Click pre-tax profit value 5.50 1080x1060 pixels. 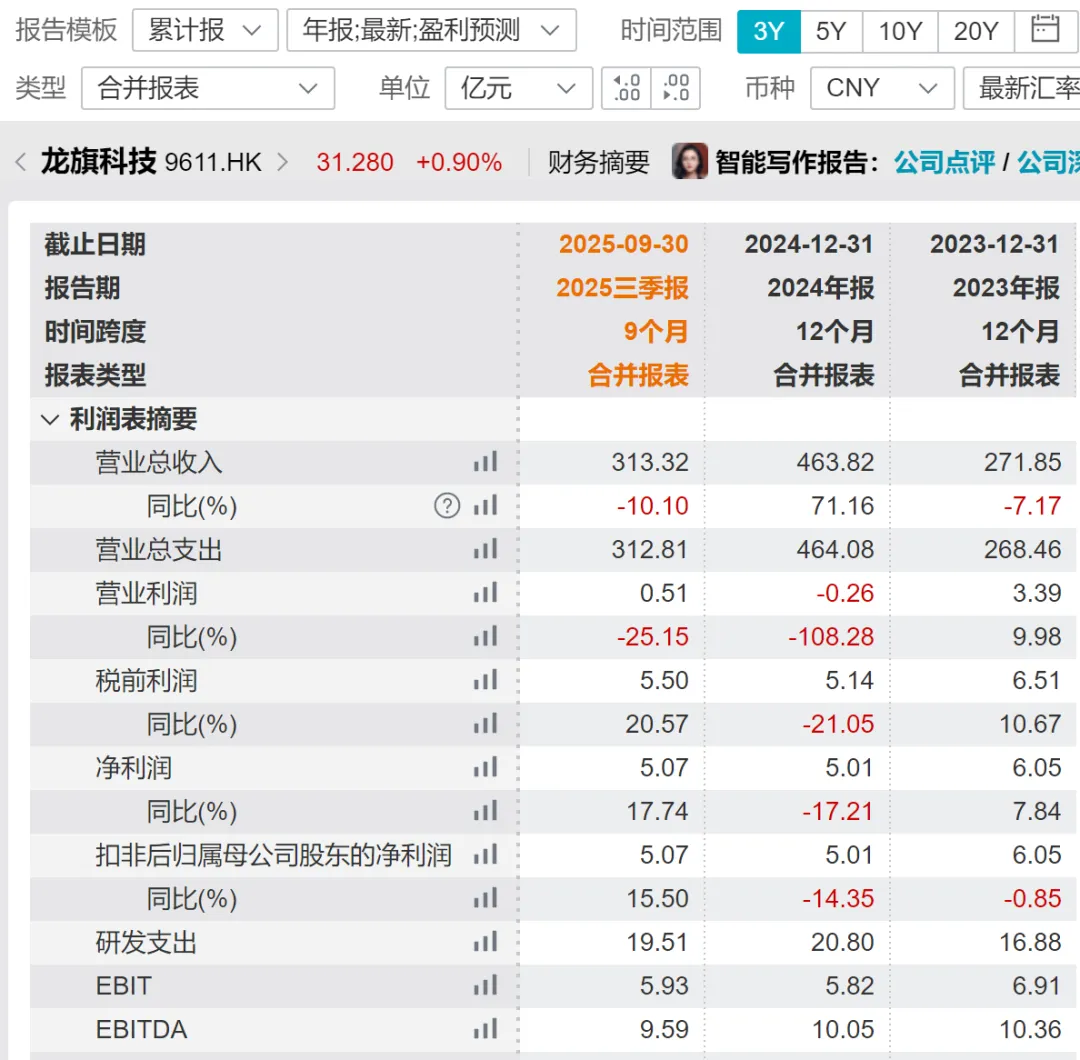point(664,680)
